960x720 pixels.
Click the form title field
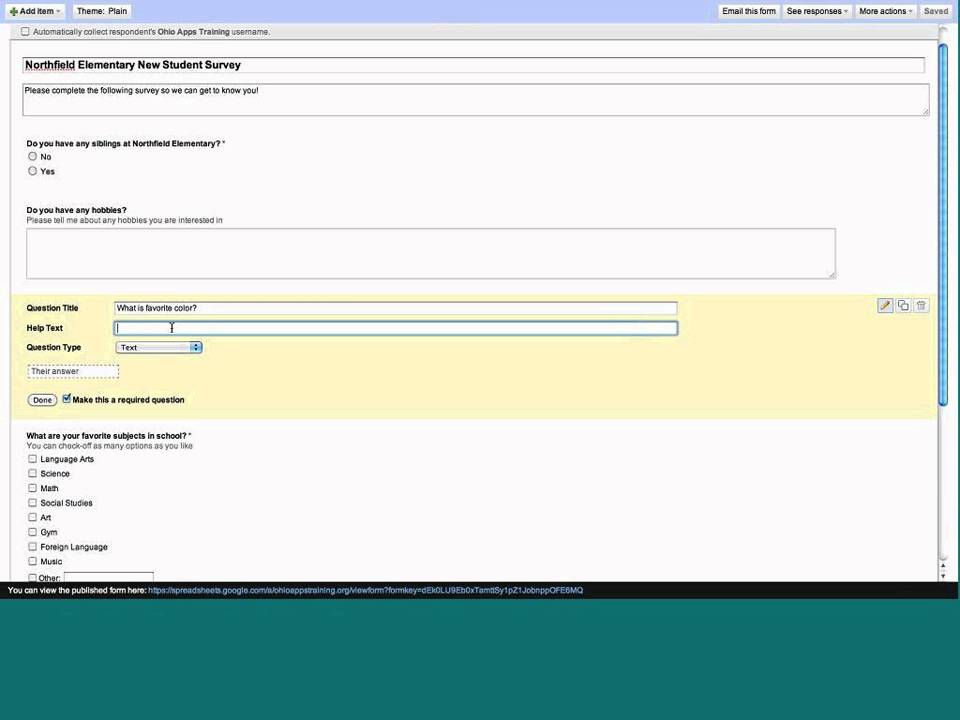pos(473,65)
